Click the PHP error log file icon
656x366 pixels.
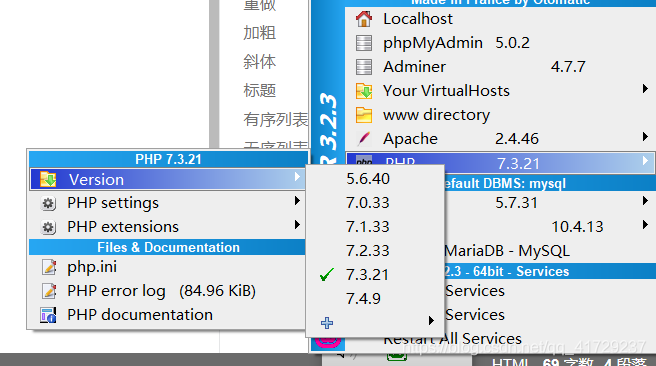(49, 291)
